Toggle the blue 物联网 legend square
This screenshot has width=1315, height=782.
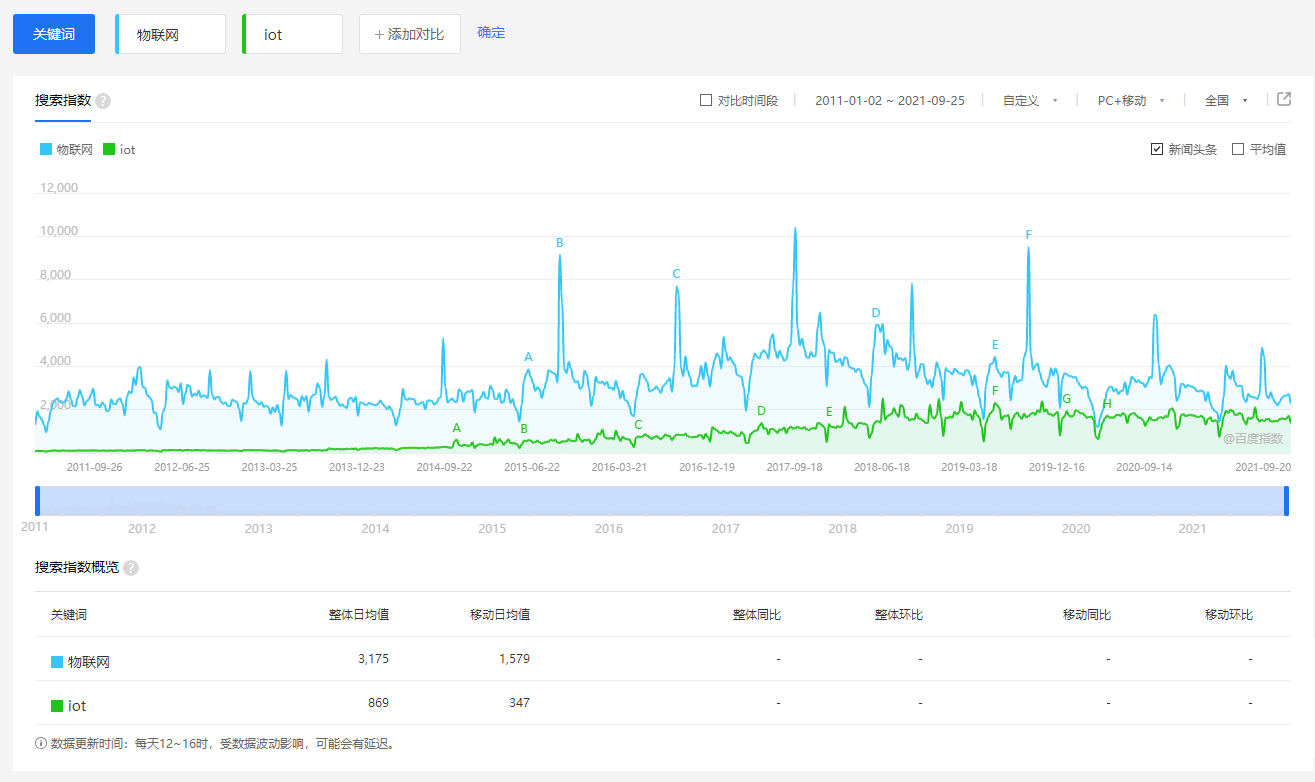click(x=45, y=150)
